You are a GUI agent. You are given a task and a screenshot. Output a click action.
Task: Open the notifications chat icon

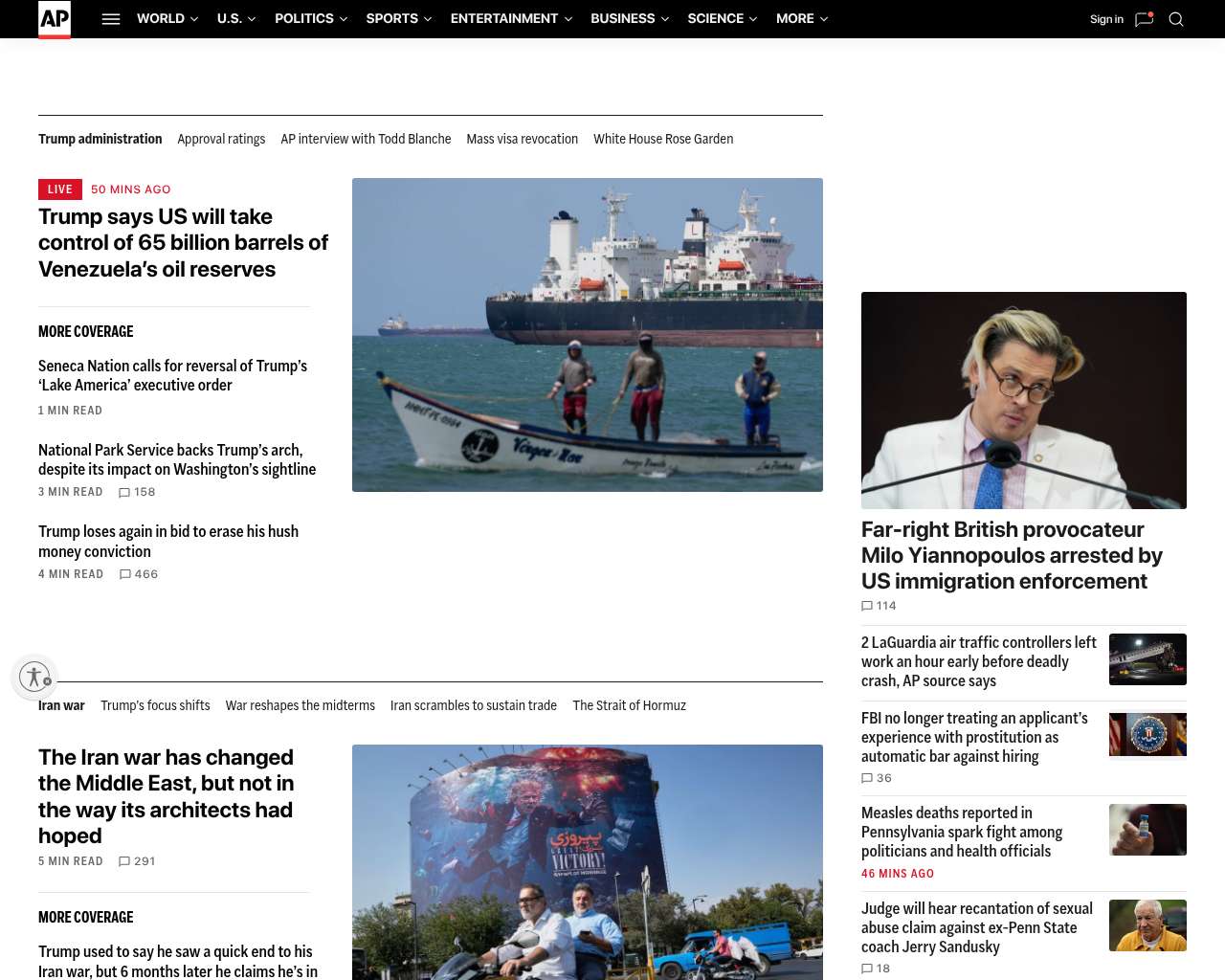(1144, 19)
